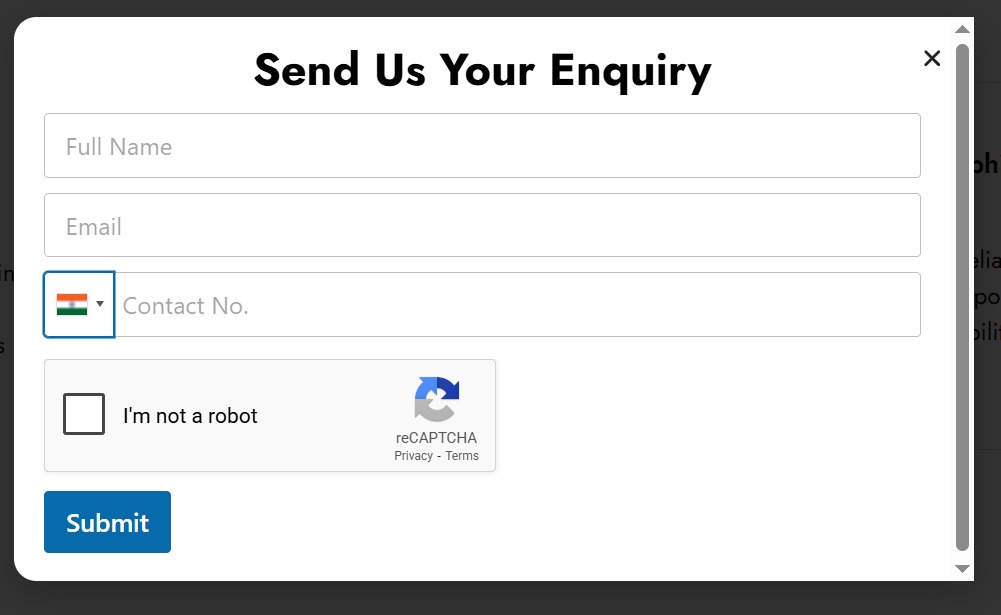Open the reCAPTCHA Terms link
Screen dimensions: 1001x615
[x=462, y=456]
